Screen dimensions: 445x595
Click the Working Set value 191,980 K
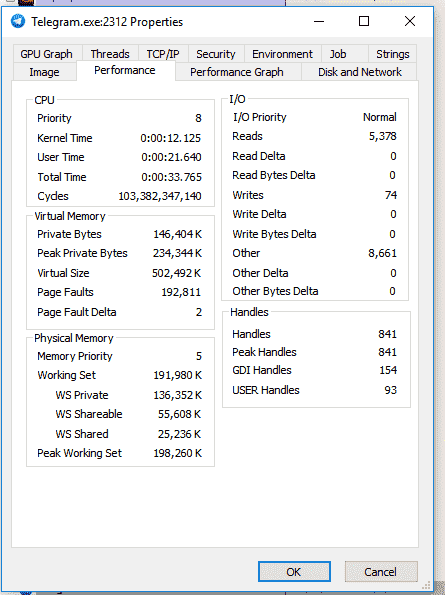tap(178, 375)
